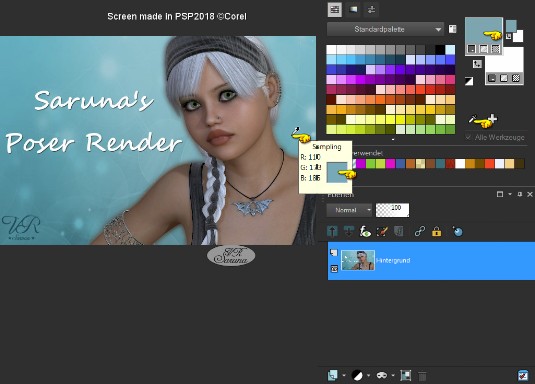This screenshot has height=384, width=535.
Task: Click the layer opacity field showing 100
Action: point(392,210)
